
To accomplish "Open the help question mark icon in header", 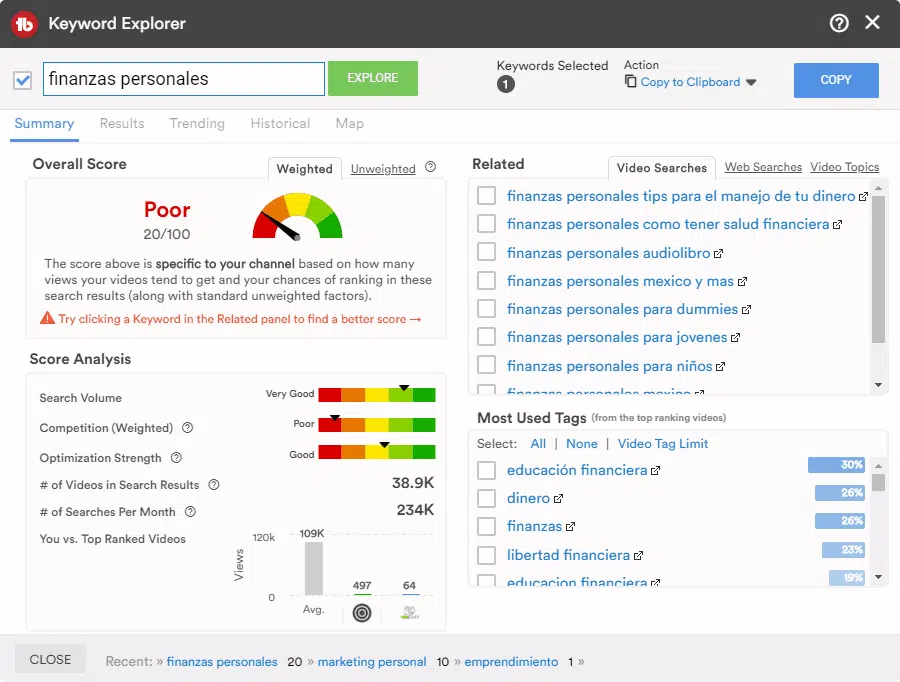I will (839, 24).
